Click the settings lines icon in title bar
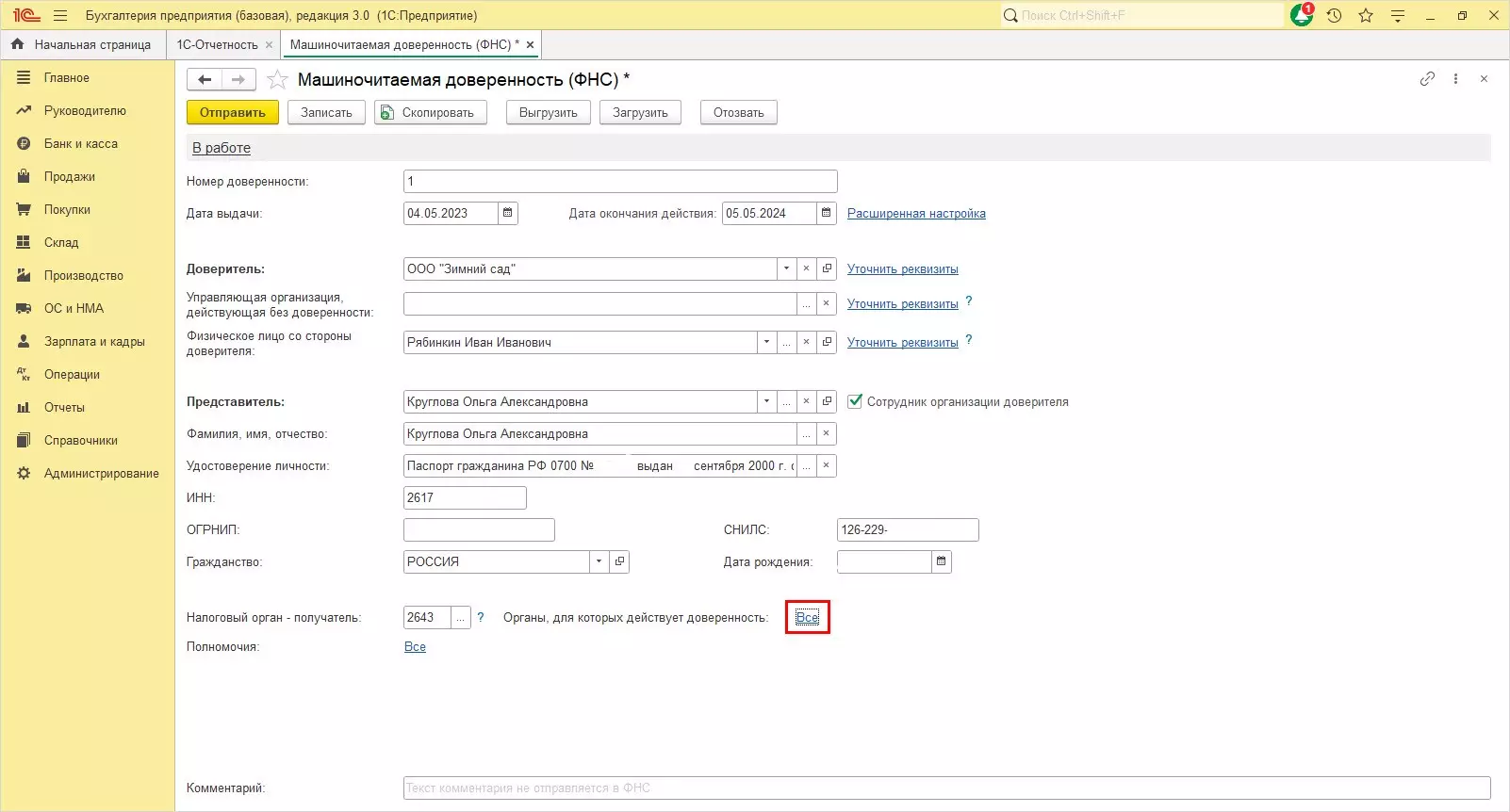The height and width of the screenshot is (812, 1510). [1398, 15]
